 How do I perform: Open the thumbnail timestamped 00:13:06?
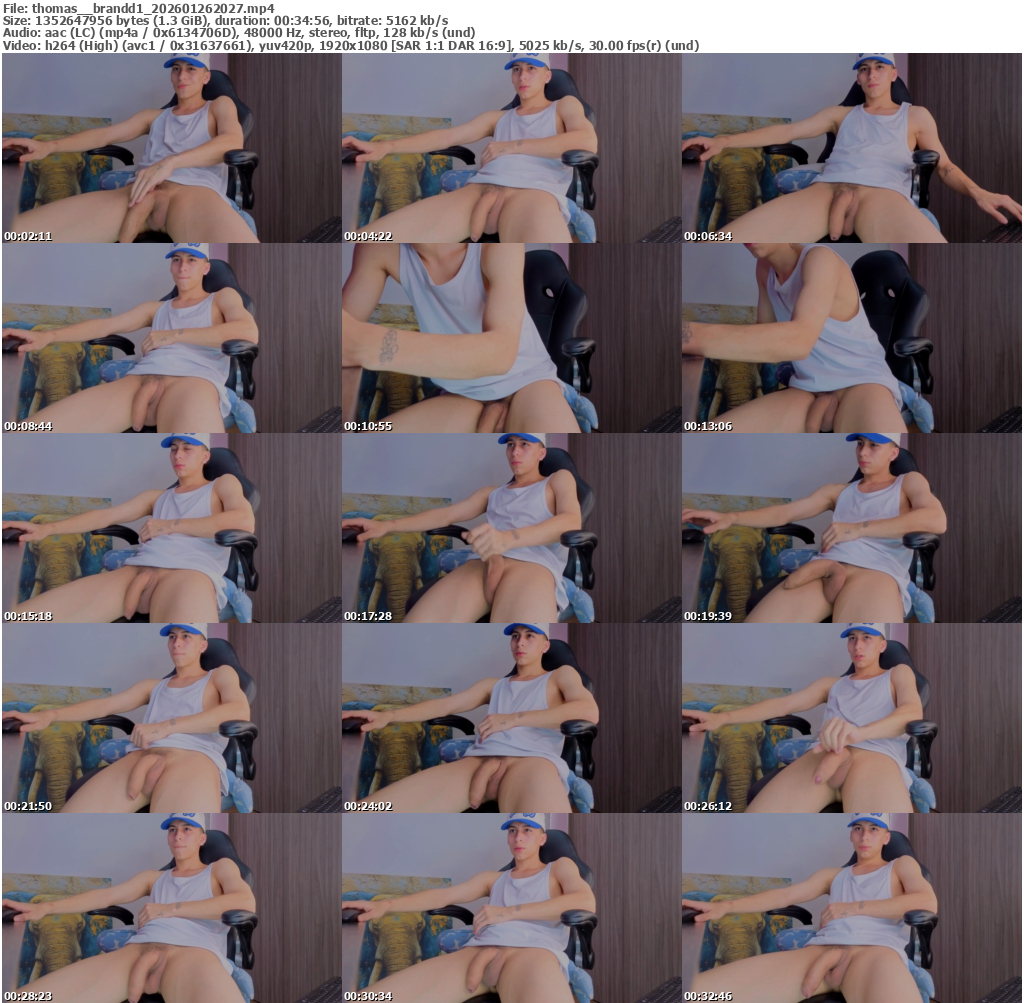[x=851, y=338]
